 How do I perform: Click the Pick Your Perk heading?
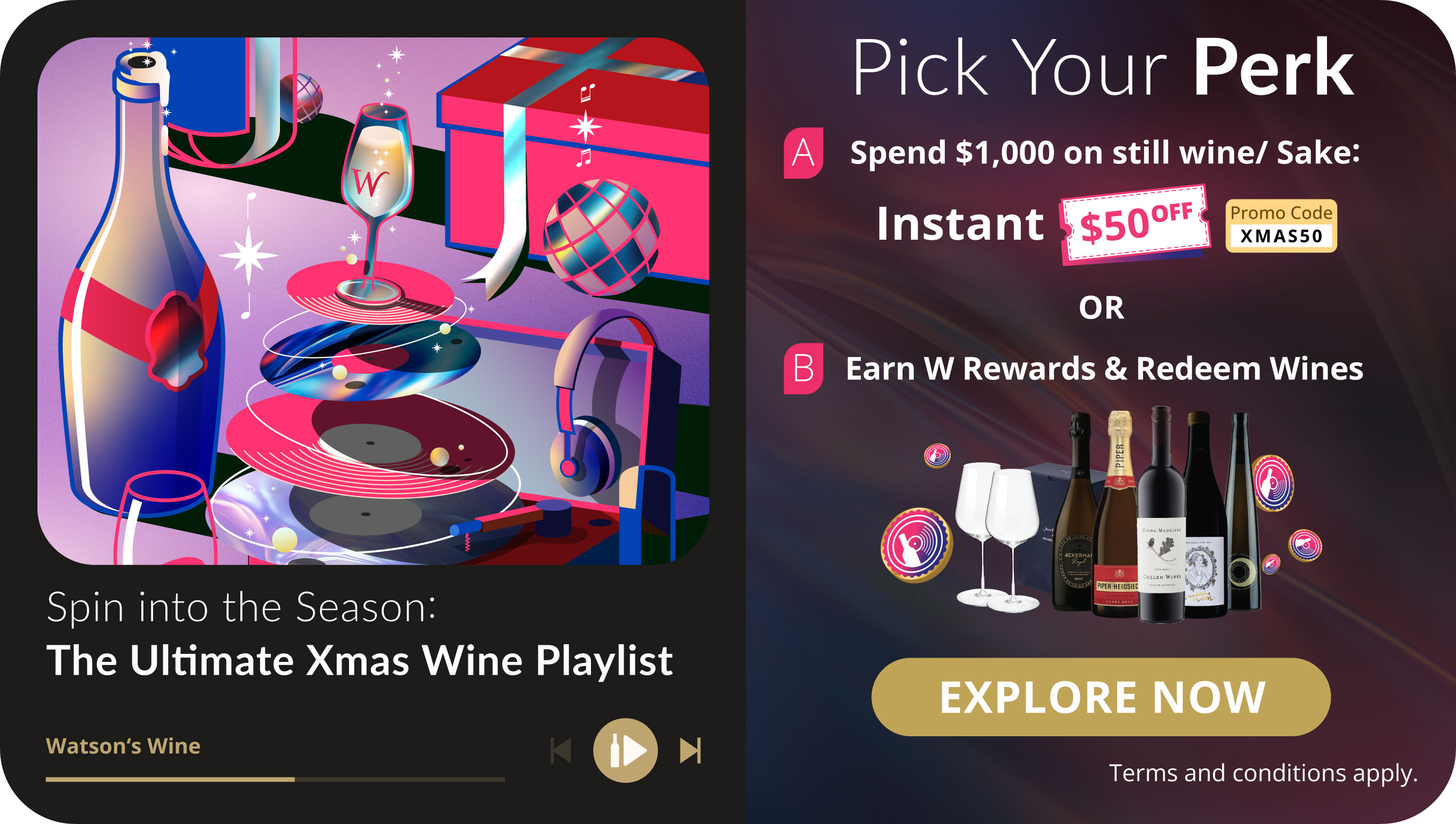1103,68
